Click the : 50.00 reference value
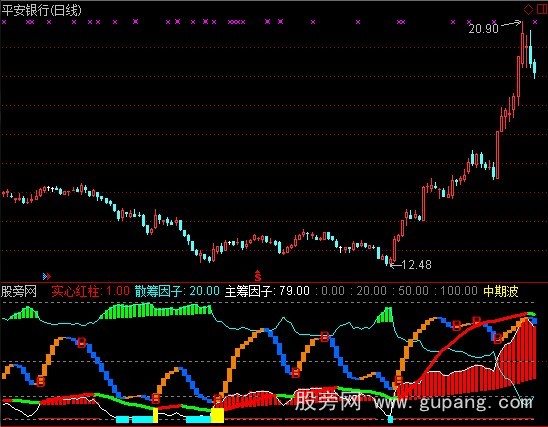Image resolution: width=548 pixels, height=427 pixels. tap(411, 291)
